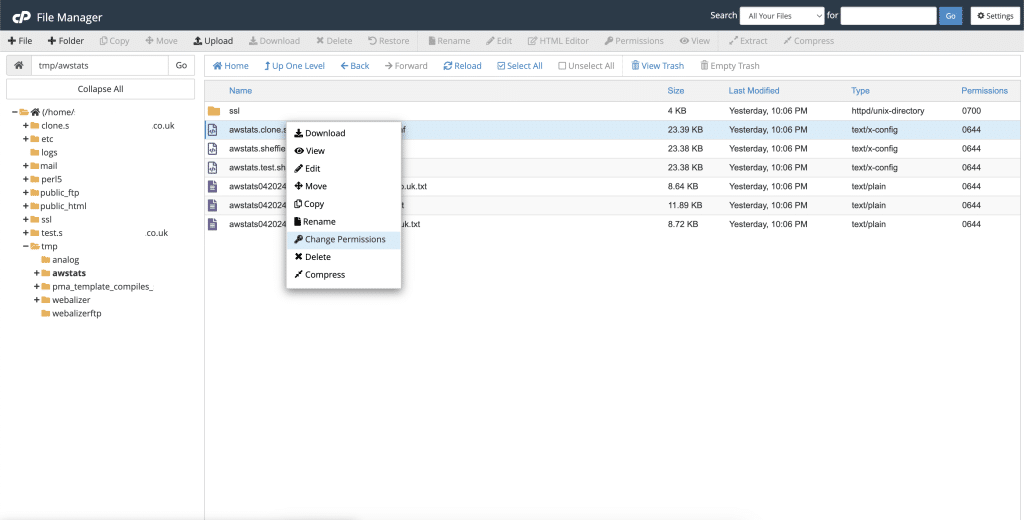
Task: Click the home icon beside path field
Action: tap(19, 65)
